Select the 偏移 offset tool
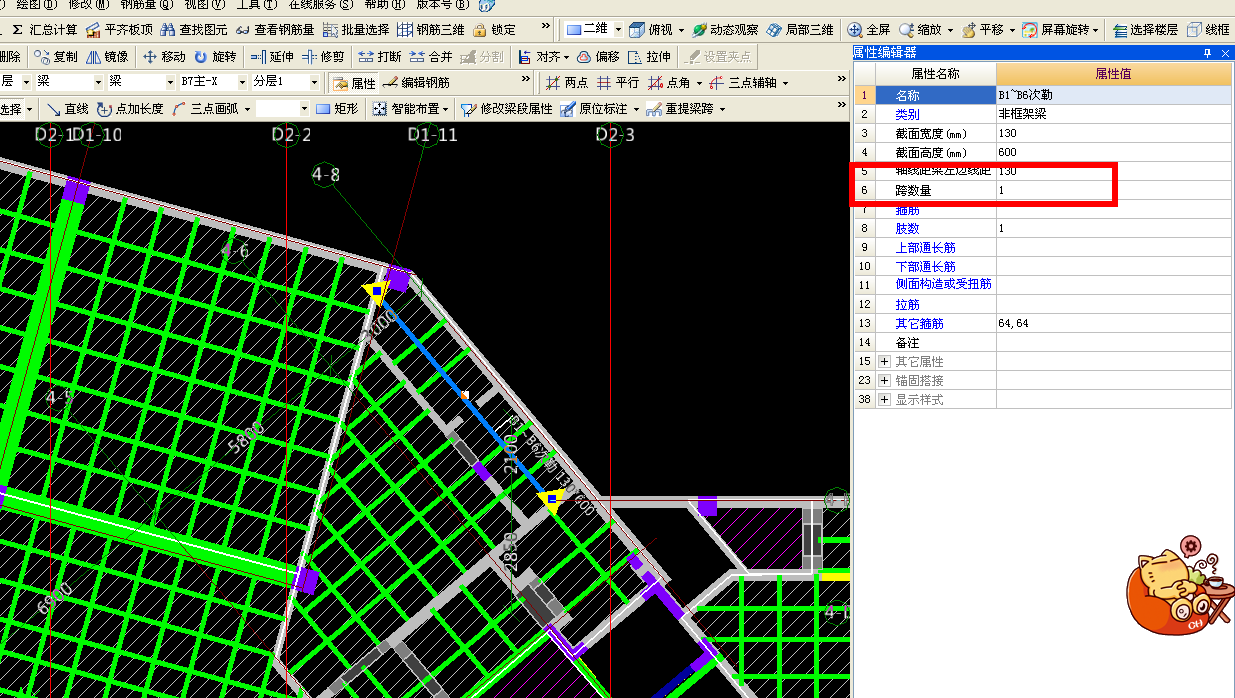Image resolution: width=1235 pixels, height=698 pixels. (598, 57)
